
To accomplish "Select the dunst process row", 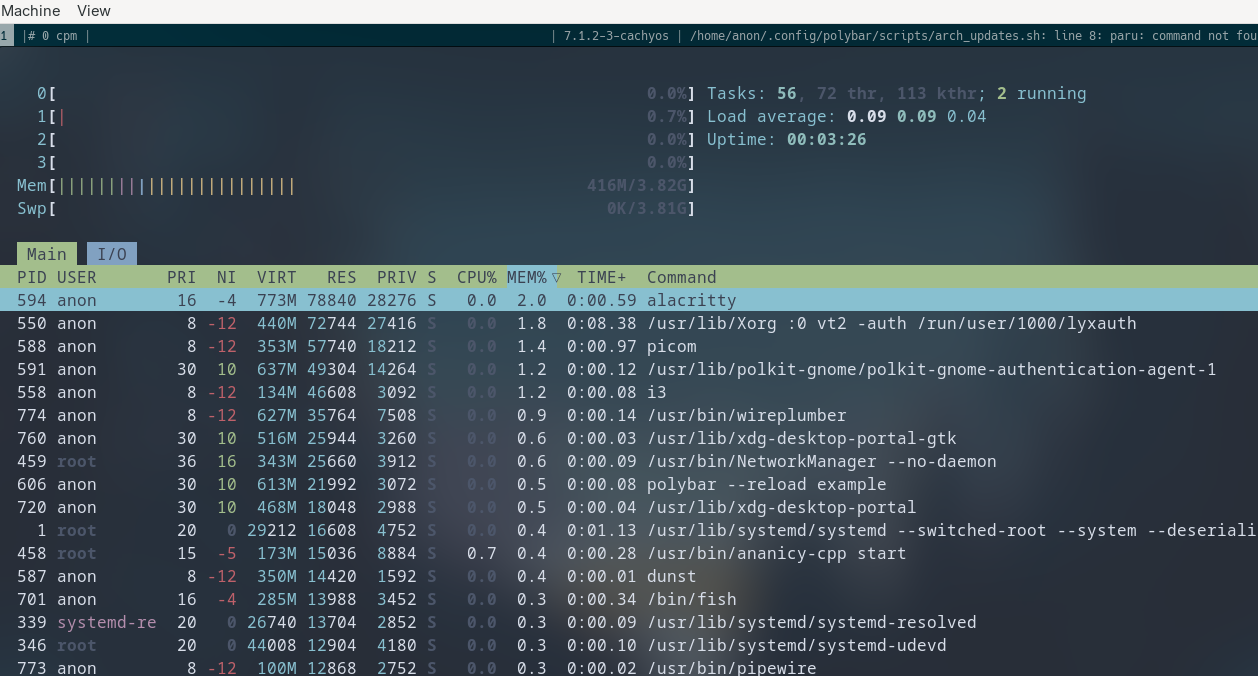I will click(629, 576).
